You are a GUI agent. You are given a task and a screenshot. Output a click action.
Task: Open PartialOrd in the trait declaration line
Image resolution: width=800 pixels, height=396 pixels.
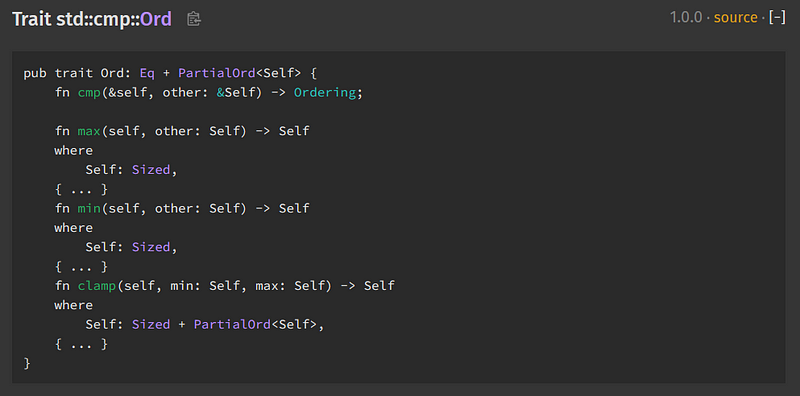point(217,73)
